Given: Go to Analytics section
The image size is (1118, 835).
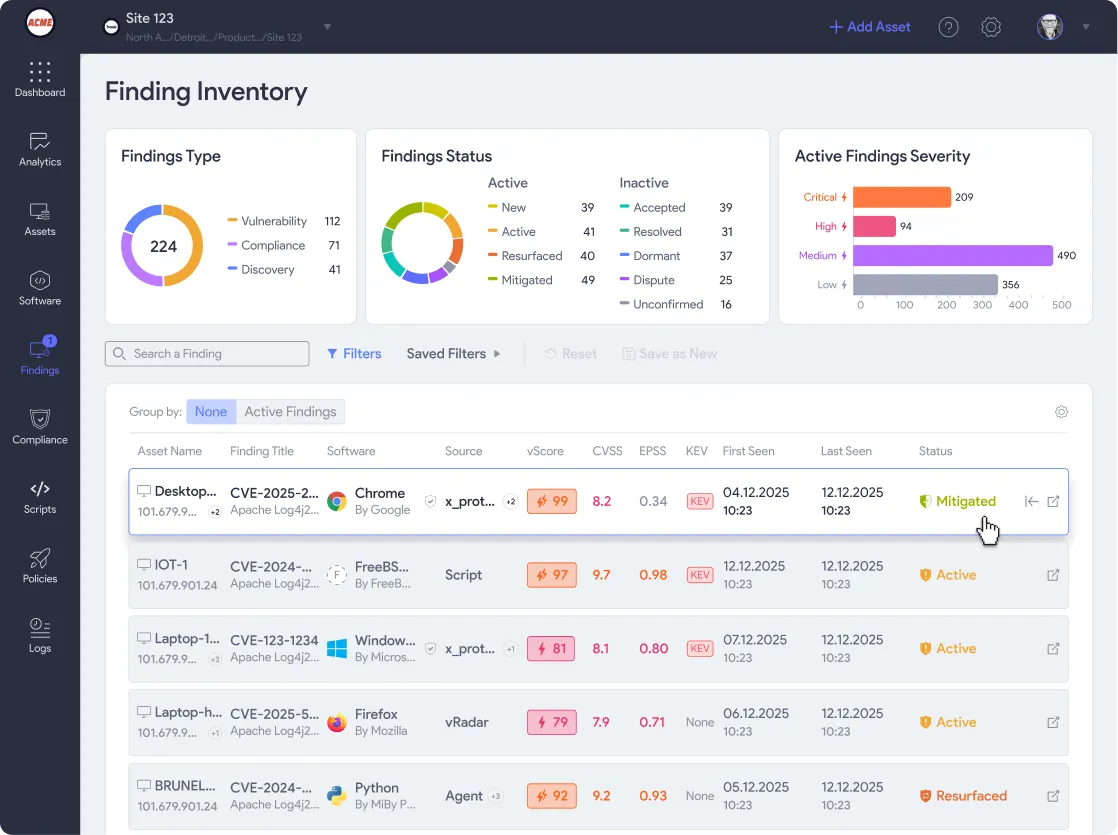Looking at the screenshot, I should click(40, 149).
